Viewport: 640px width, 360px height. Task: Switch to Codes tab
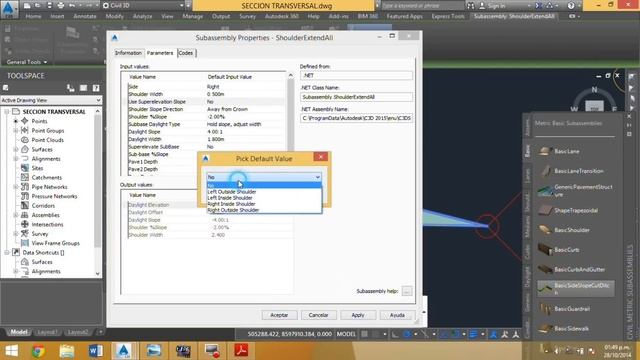point(186,53)
